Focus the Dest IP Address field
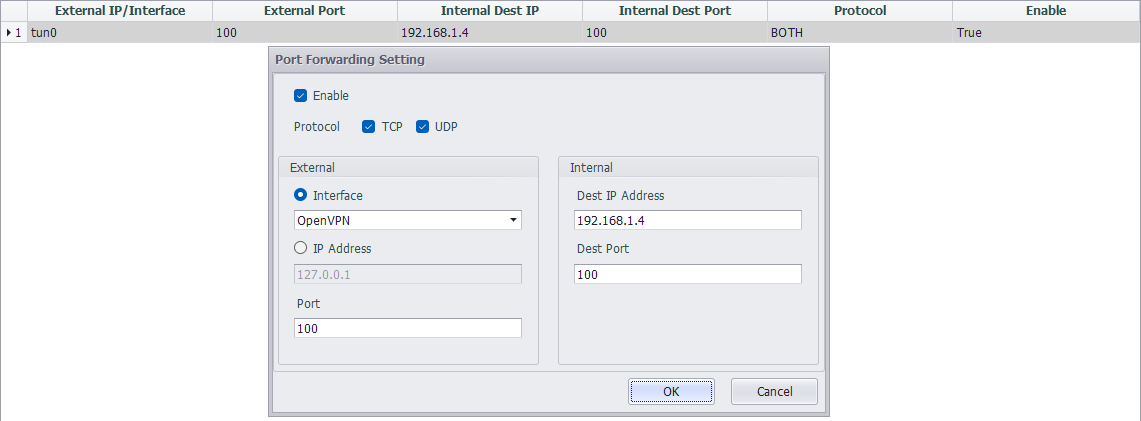1141x421 pixels. [688, 220]
